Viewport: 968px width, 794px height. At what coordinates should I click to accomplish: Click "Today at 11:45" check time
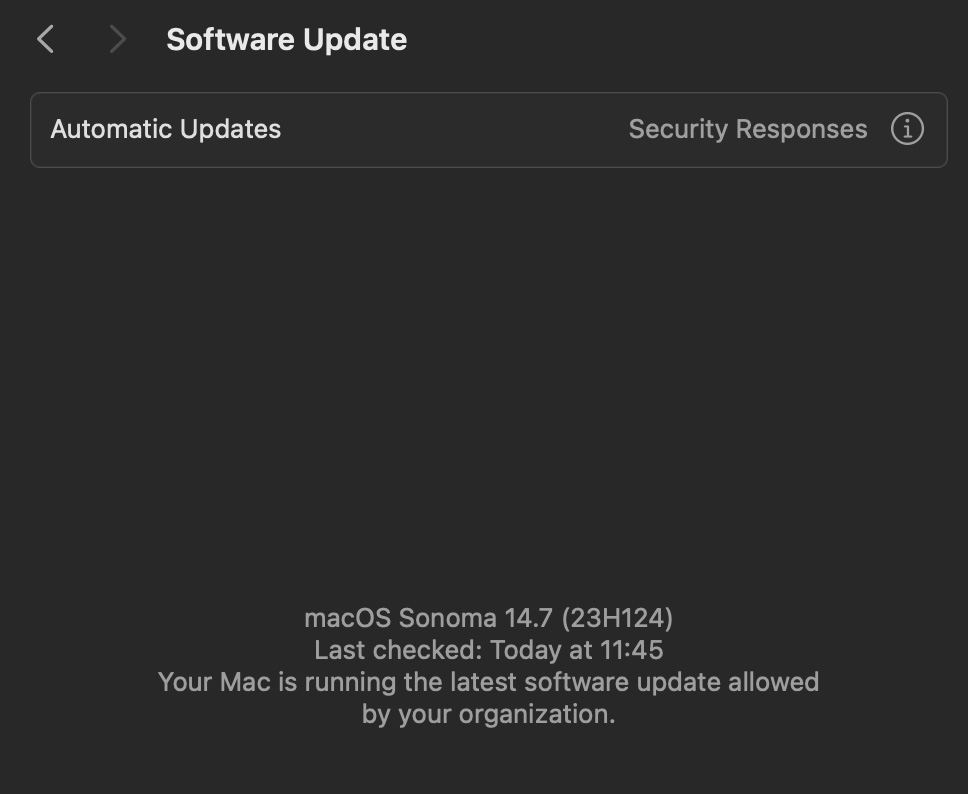tap(576, 650)
